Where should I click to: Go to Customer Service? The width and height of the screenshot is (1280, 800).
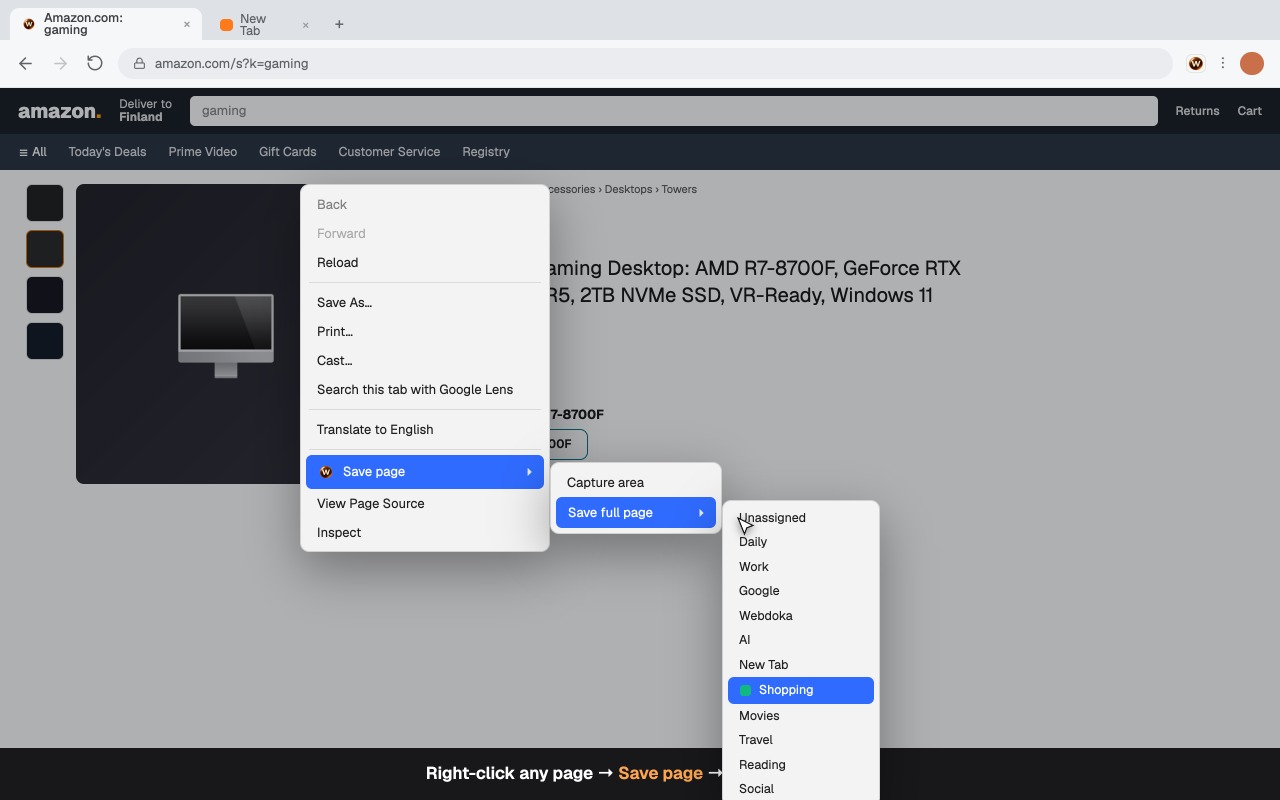coord(389,152)
